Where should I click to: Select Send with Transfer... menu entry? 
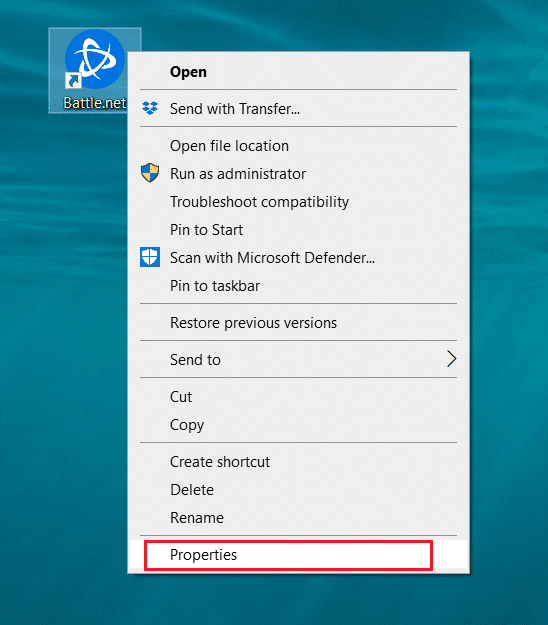click(298, 108)
